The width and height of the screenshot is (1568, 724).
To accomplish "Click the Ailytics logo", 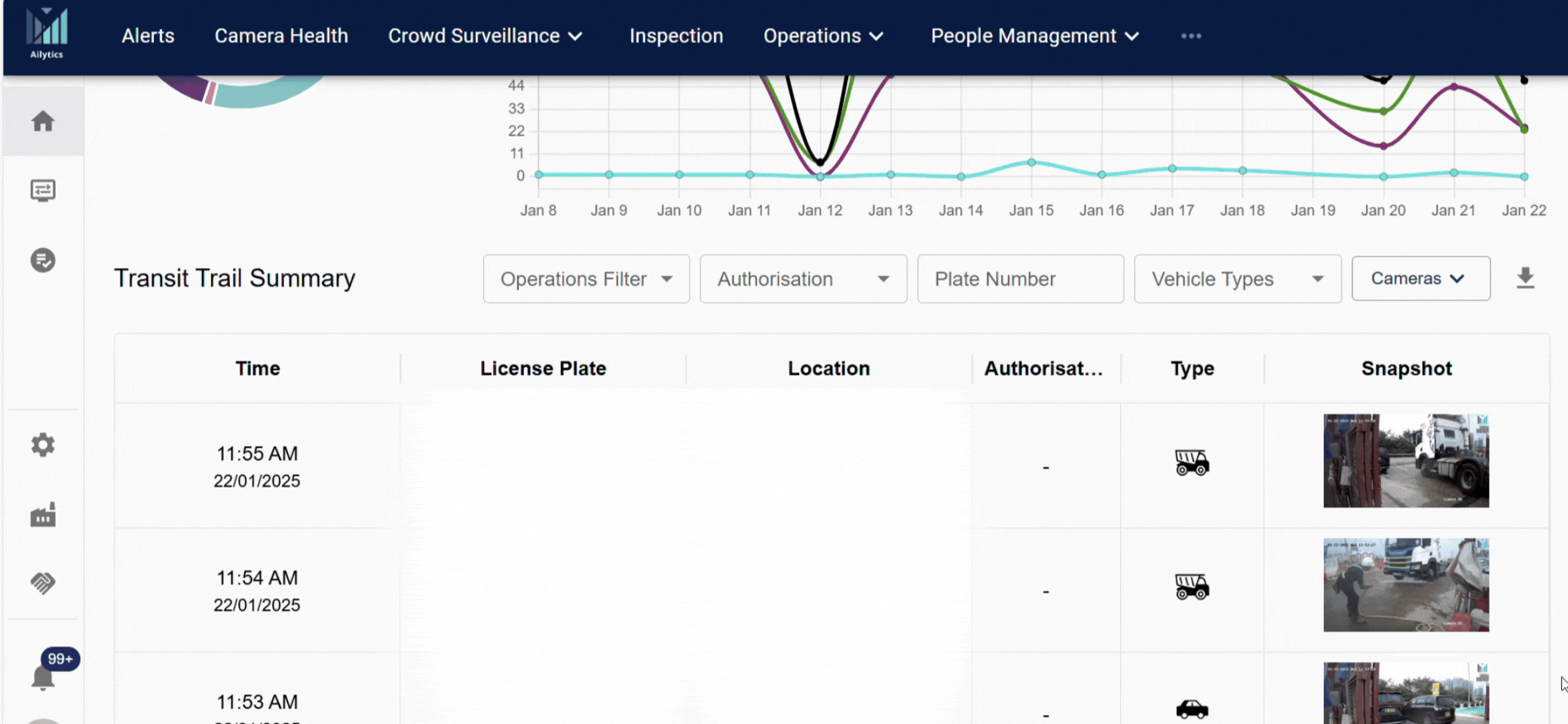I will coord(47,34).
